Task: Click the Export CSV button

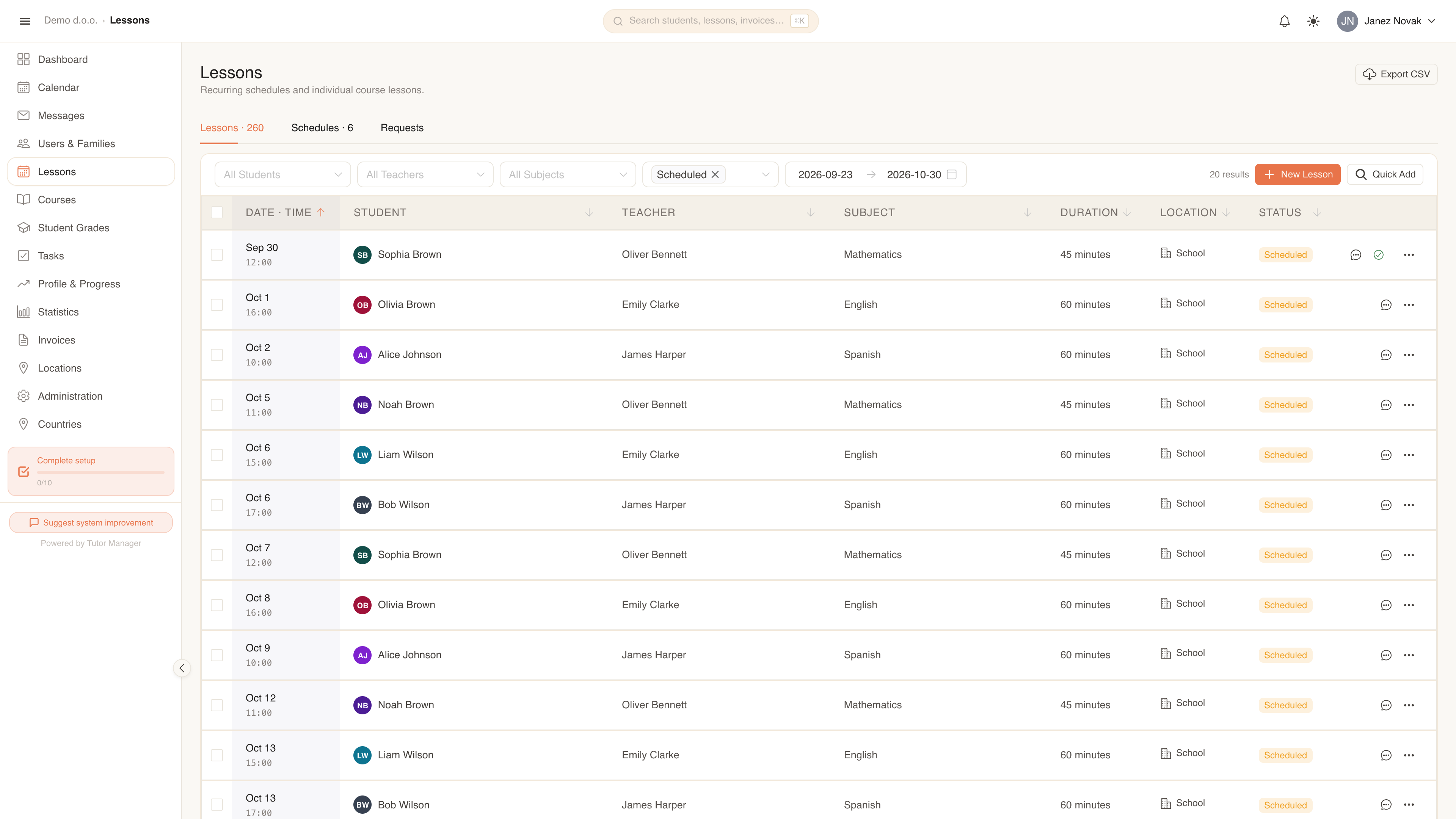Action: click(1396, 75)
